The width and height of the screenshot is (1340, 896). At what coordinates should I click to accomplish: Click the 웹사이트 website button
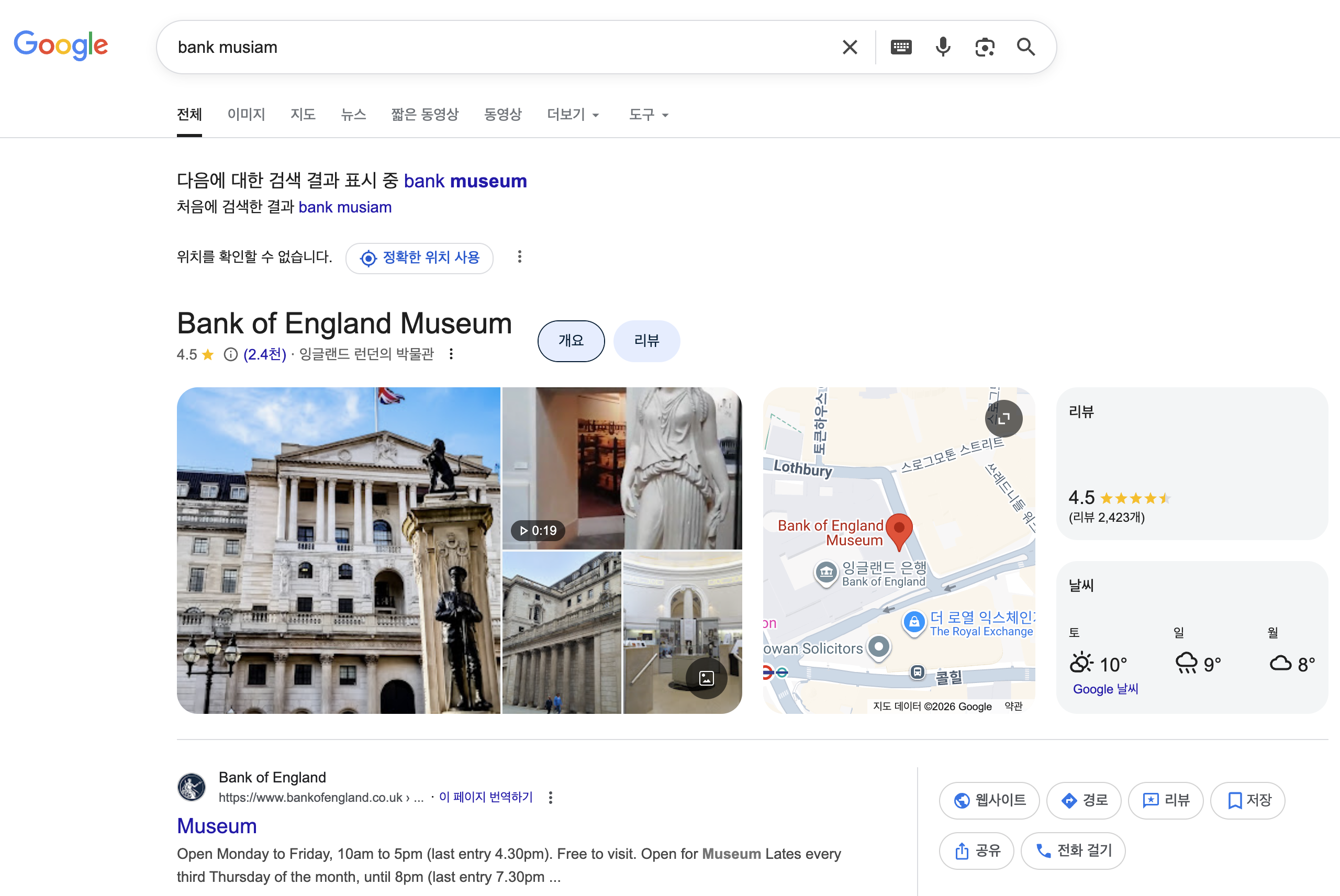coord(989,800)
